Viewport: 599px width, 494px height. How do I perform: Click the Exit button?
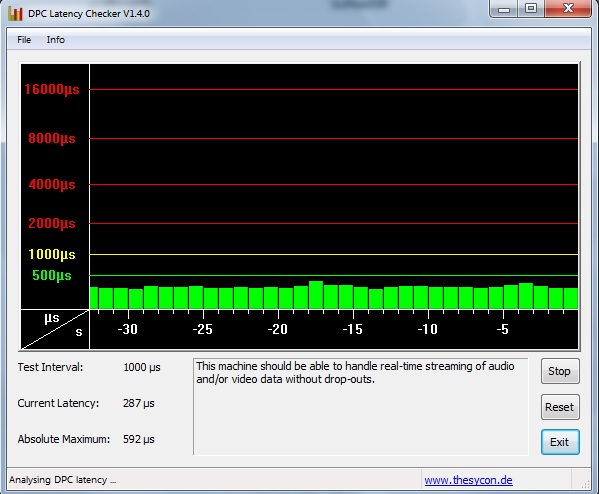[x=560, y=442]
